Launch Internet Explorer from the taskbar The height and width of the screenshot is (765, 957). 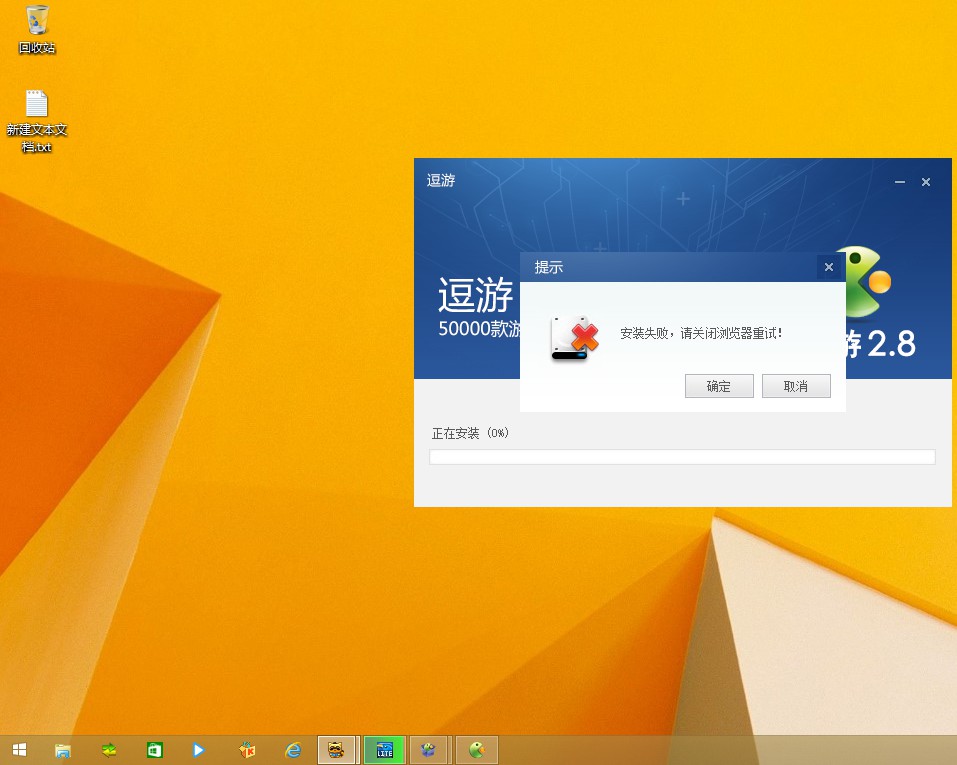(294, 750)
